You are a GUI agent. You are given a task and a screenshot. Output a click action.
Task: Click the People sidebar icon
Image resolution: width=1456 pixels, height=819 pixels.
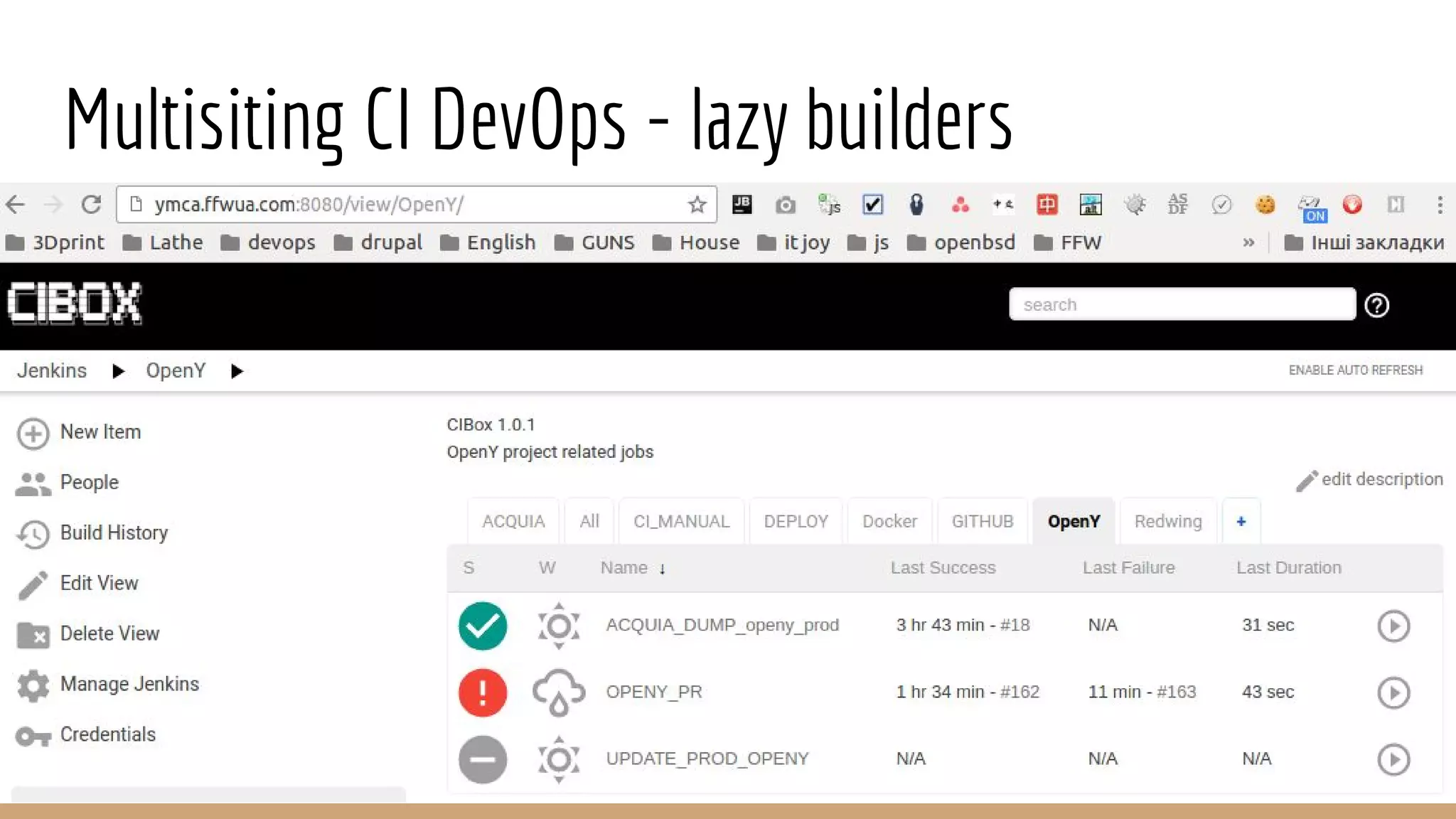coord(33,484)
